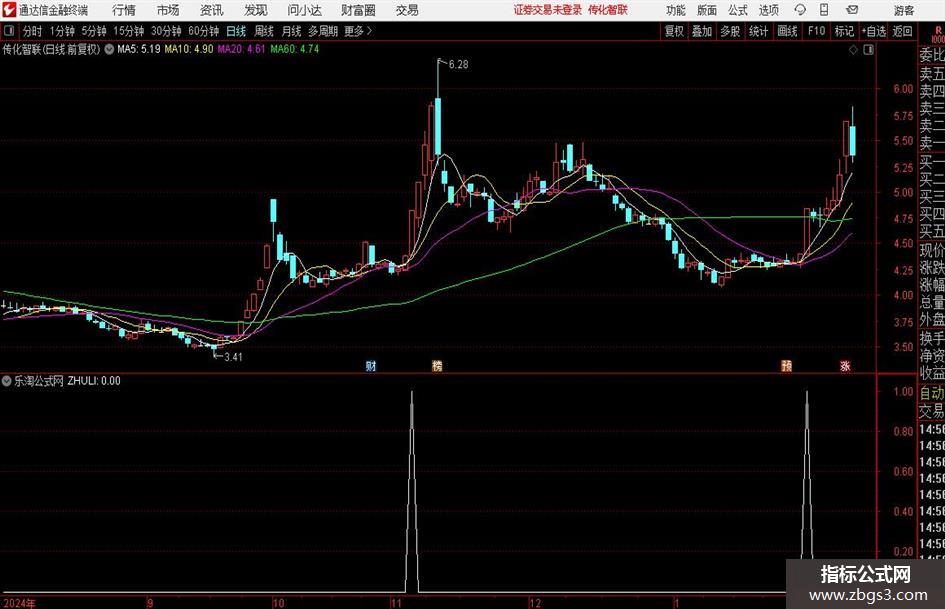Click the 传化智联 stock name in title bar

(x=608, y=10)
